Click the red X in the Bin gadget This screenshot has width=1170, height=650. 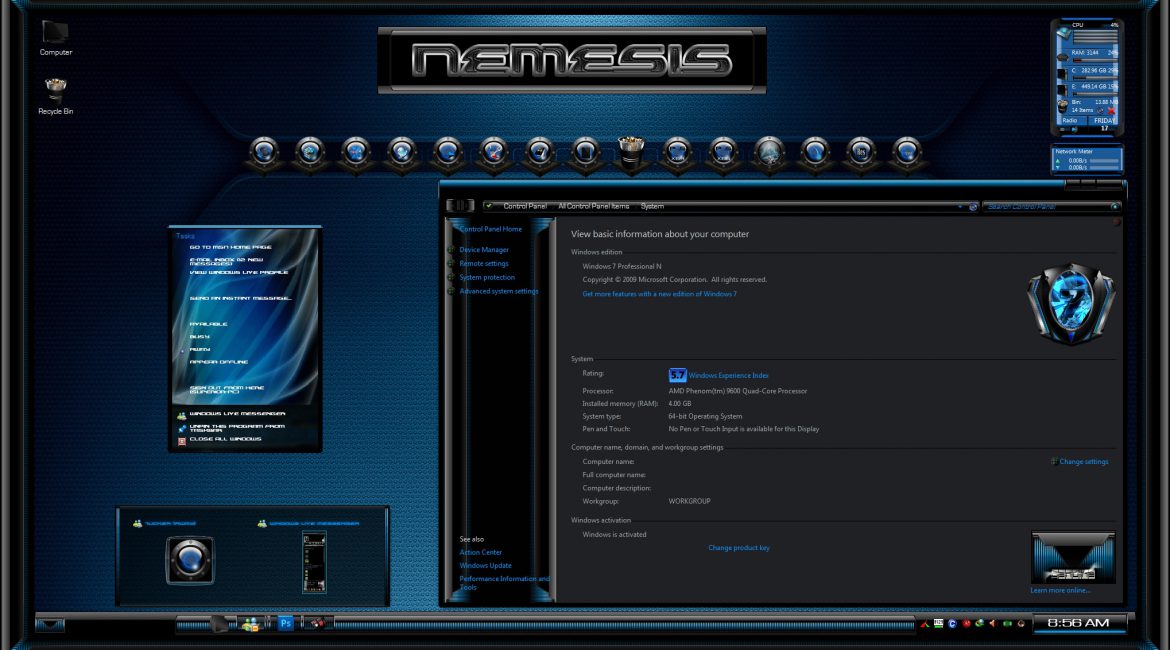[1111, 110]
